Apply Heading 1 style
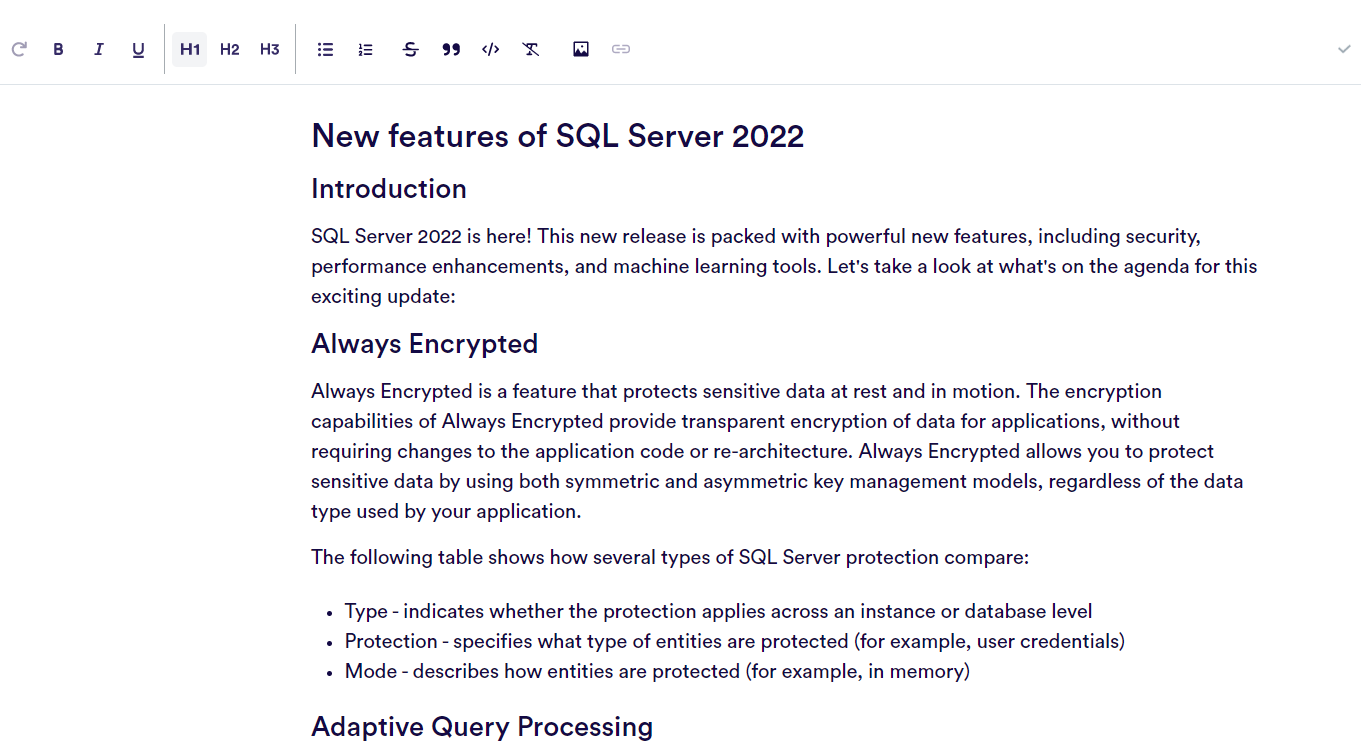Viewport: 1361px width, 742px height. (190, 49)
